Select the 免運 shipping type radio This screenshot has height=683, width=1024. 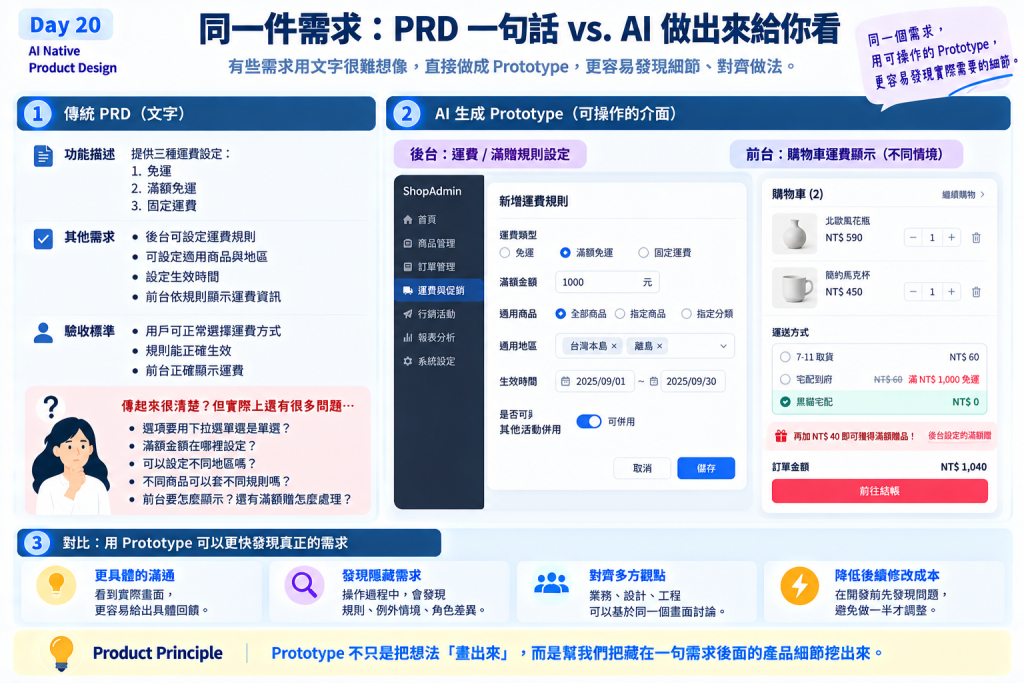coord(505,253)
